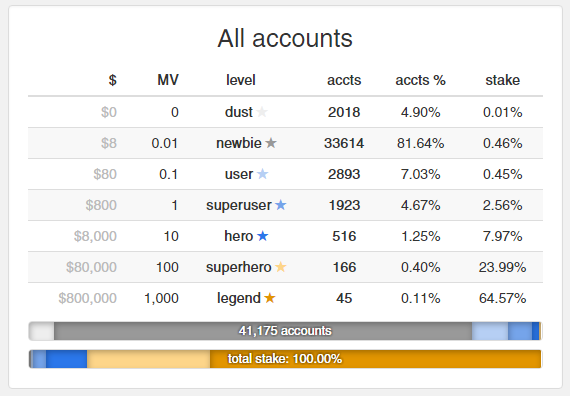Click the '$800' dollar value

(x=101, y=205)
